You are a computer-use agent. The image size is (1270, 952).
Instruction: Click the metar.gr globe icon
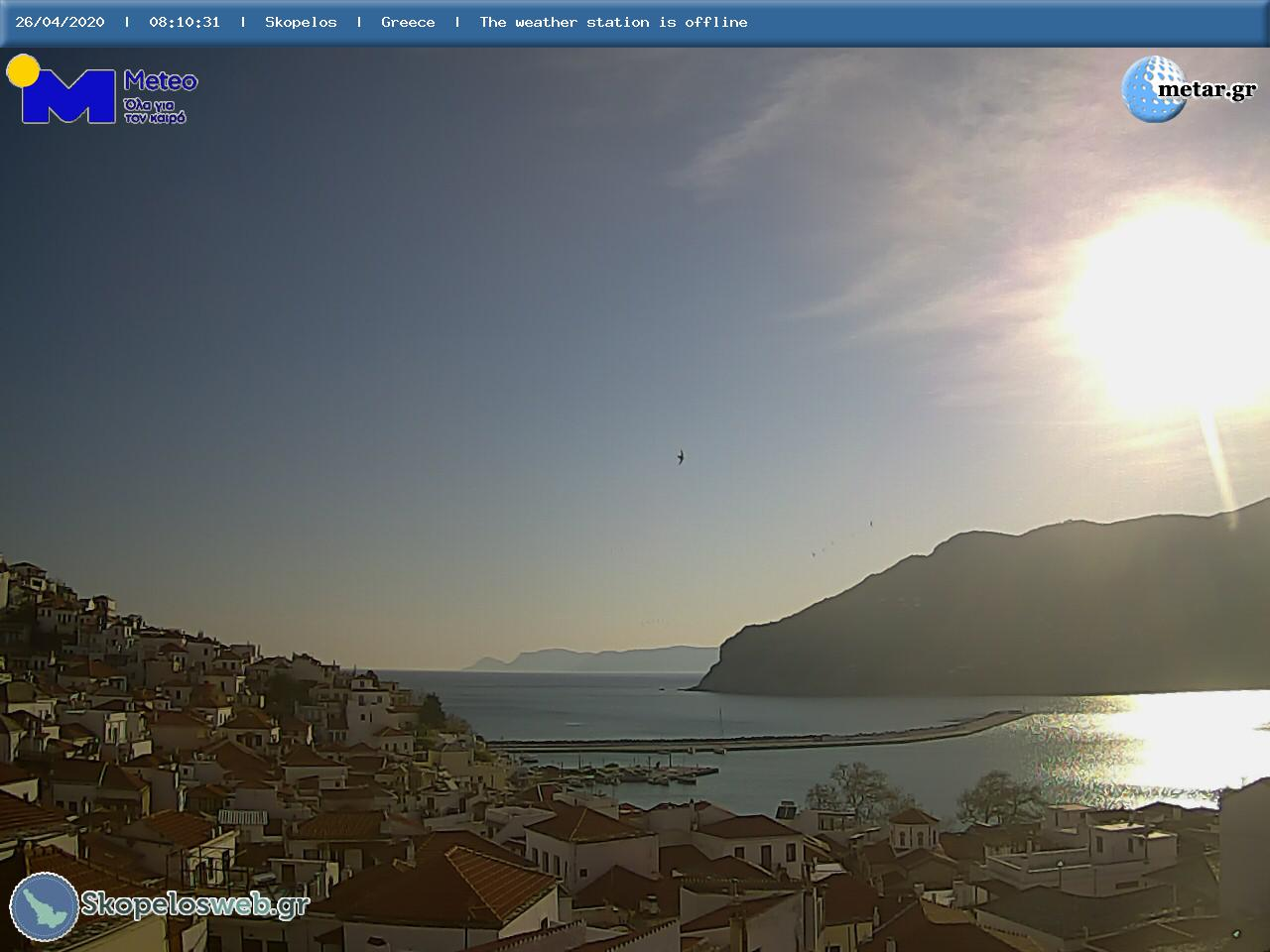[1151, 89]
